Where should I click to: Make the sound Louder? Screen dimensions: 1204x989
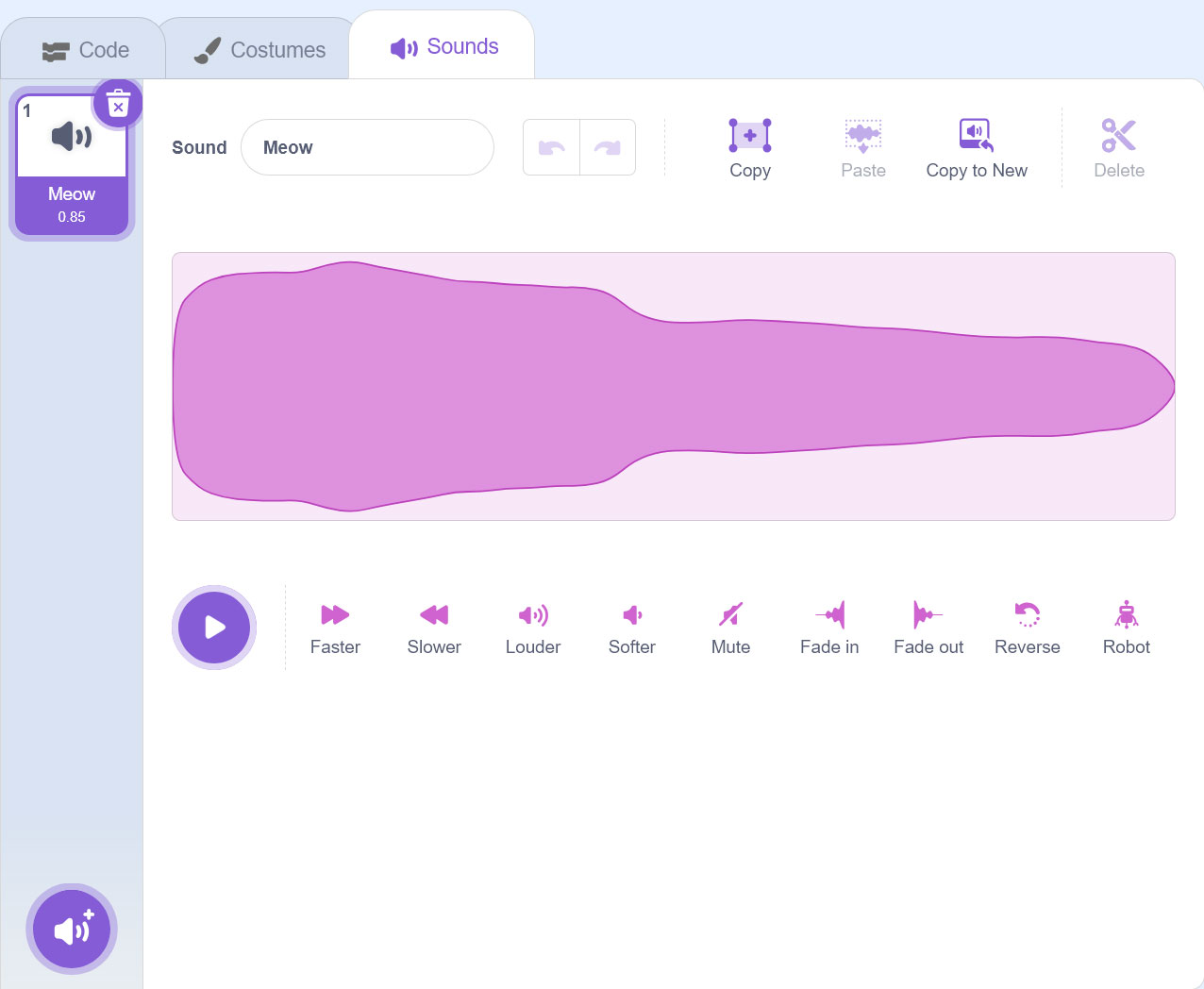(533, 628)
